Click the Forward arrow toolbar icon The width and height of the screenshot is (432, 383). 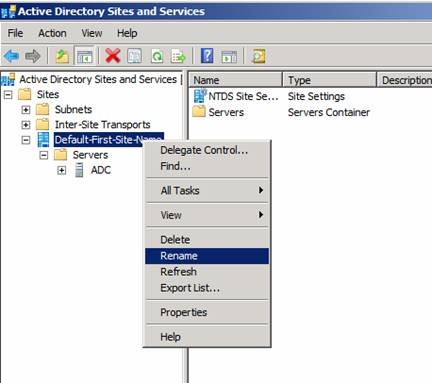tap(33, 56)
